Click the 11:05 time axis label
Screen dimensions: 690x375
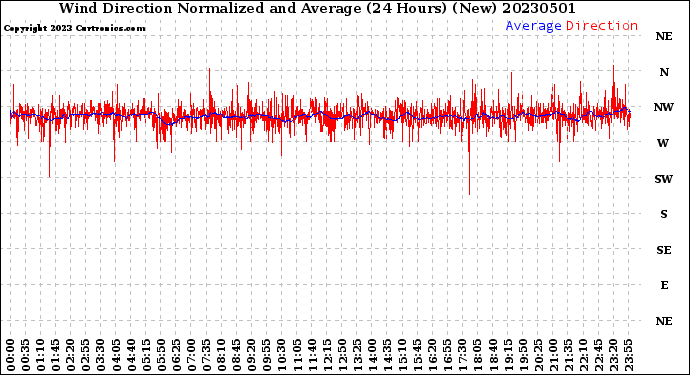tap(297, 355)
